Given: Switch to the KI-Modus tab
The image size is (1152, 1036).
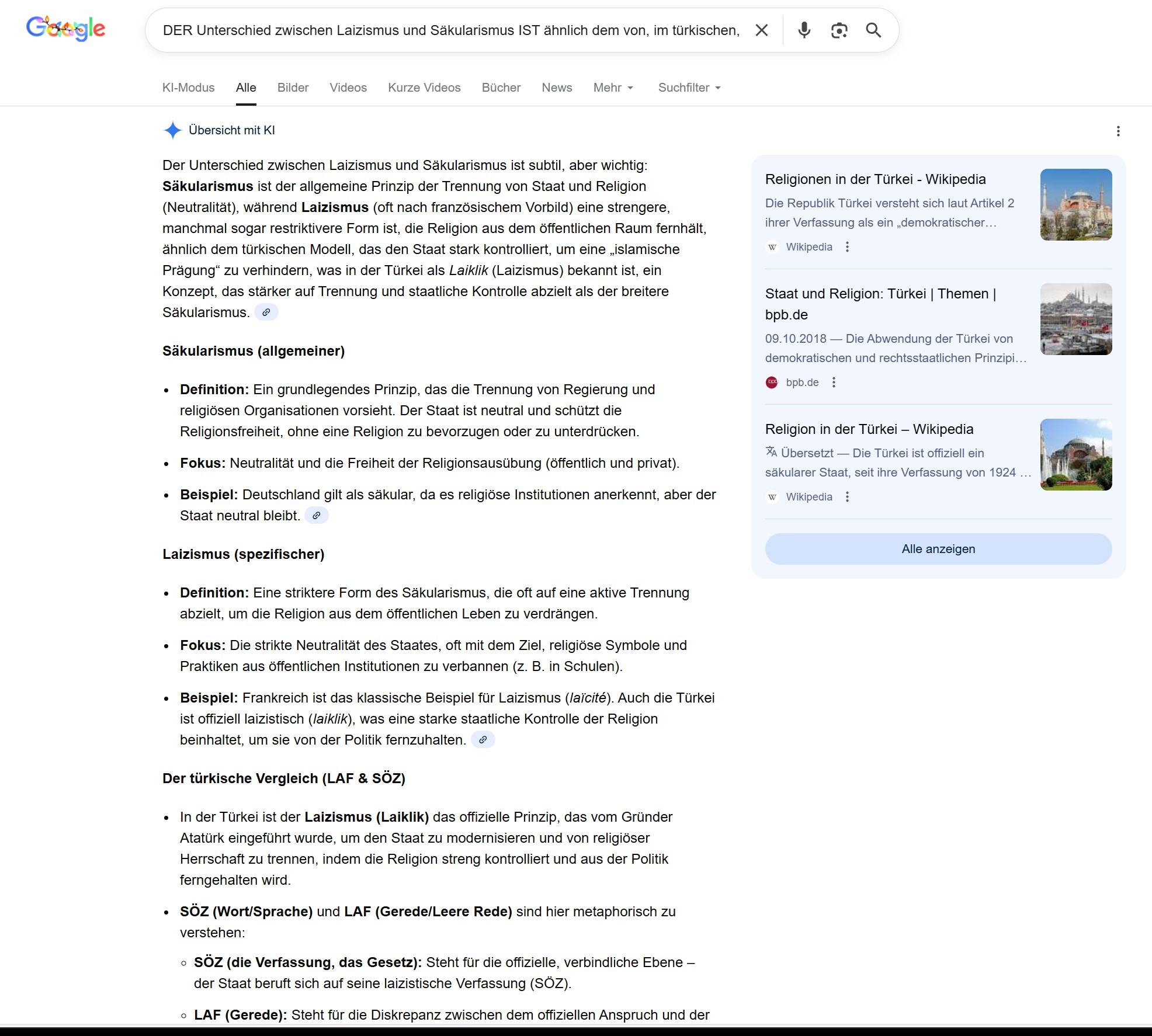Looking at the screenshot, I should point(188,88).
